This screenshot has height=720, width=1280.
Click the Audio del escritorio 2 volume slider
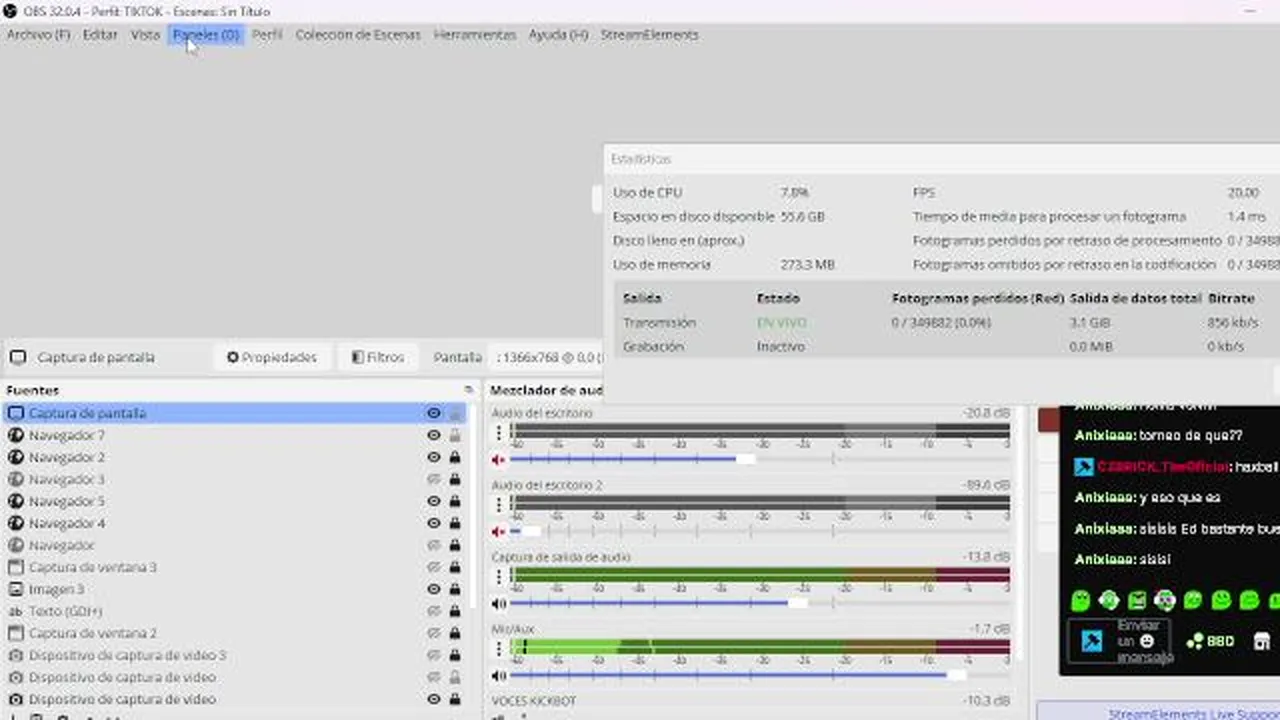click(760, 531)
